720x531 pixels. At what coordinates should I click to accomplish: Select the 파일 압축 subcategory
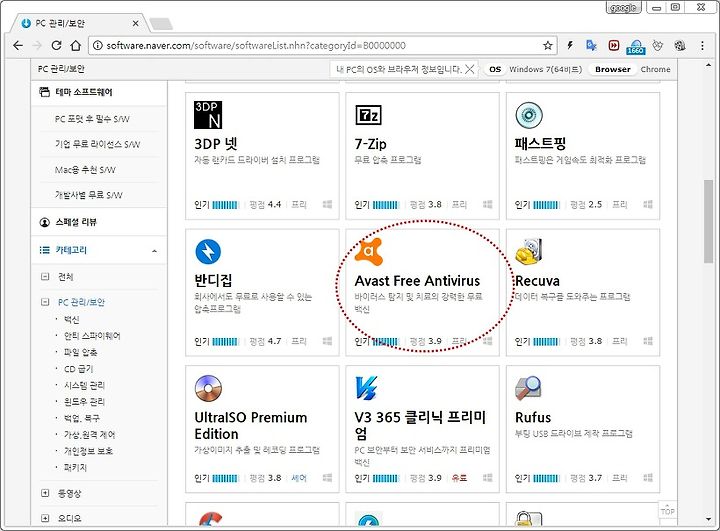pos(80,352)
